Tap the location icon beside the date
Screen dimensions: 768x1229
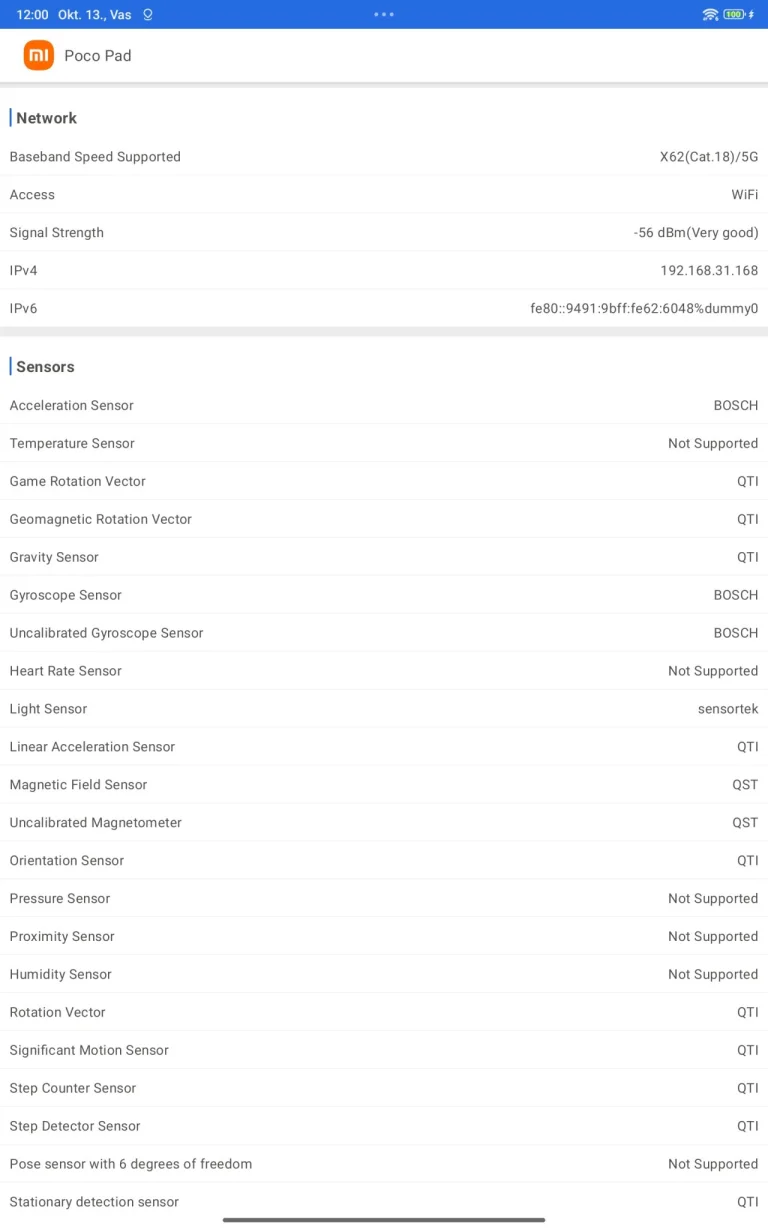[148, 15]
